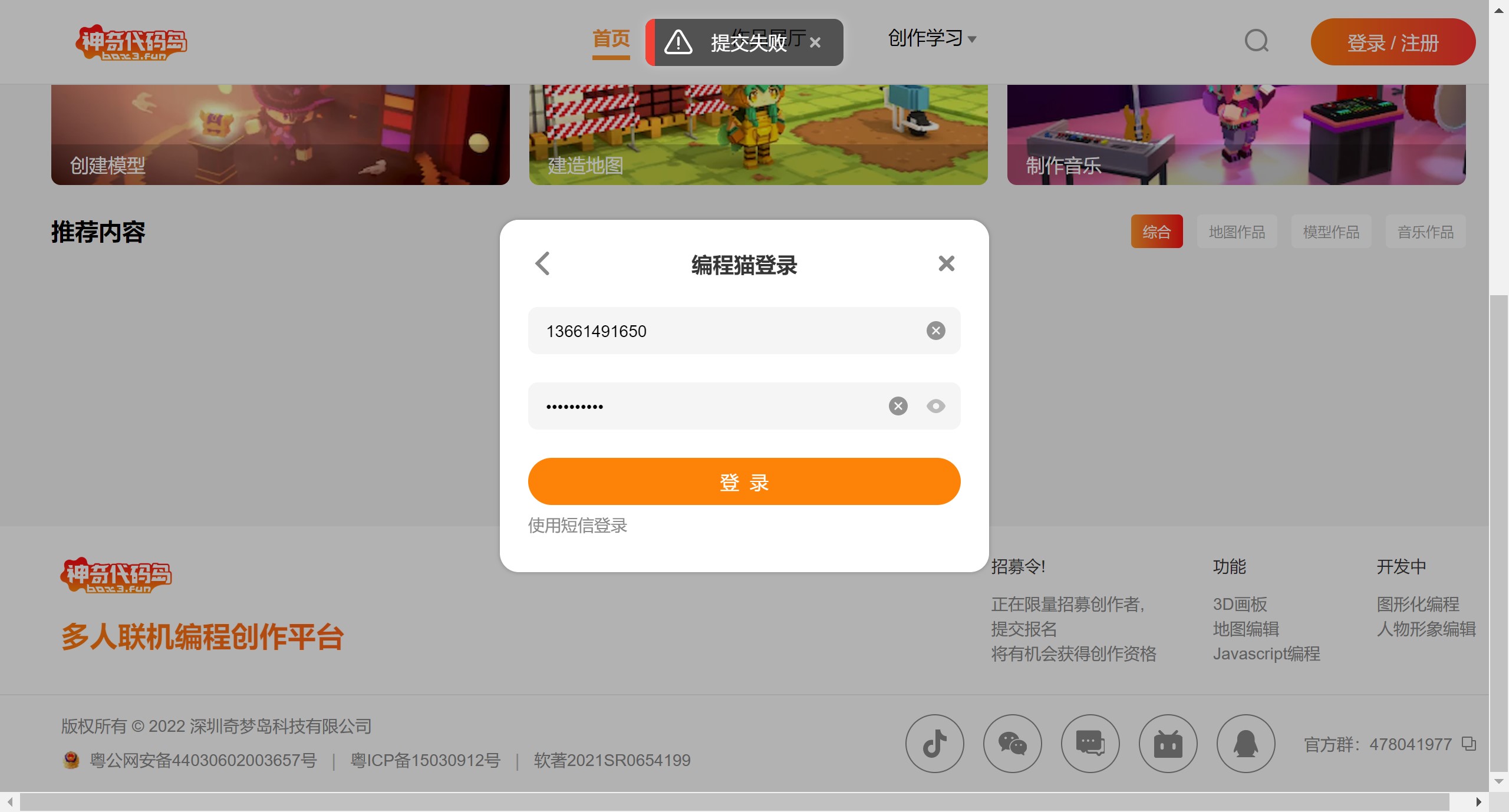1509x812 pixels.
Task: Close the 编程猫登录 dialog
Action: 946,263
